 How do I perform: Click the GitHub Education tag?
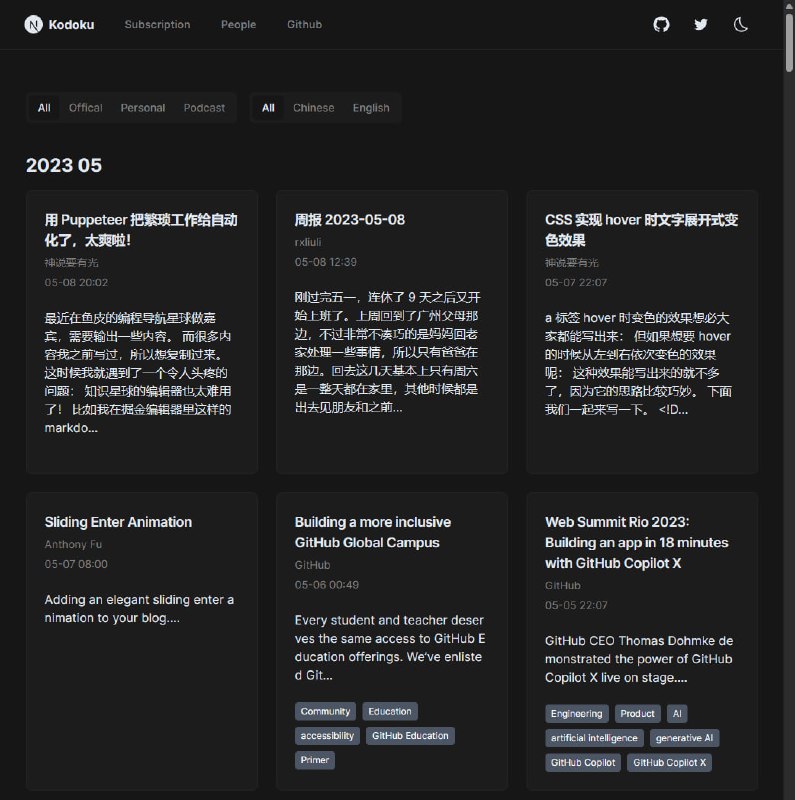tap(410, 735)
